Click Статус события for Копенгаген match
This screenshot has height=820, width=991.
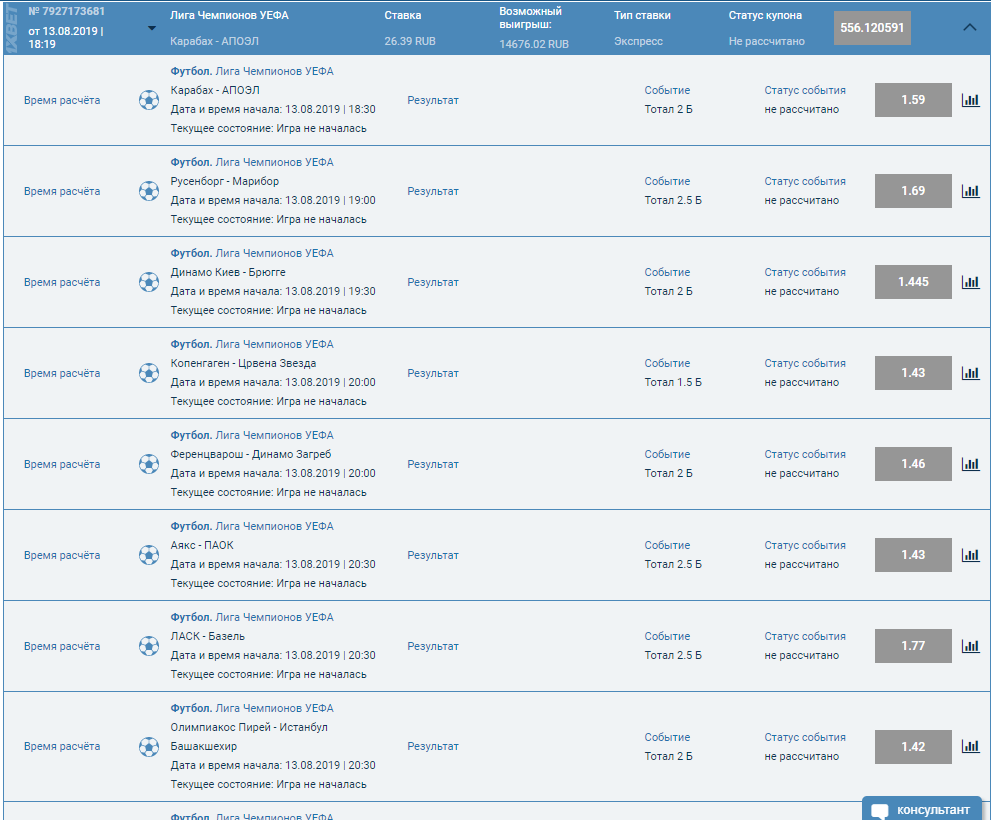[x=805, y=363]
